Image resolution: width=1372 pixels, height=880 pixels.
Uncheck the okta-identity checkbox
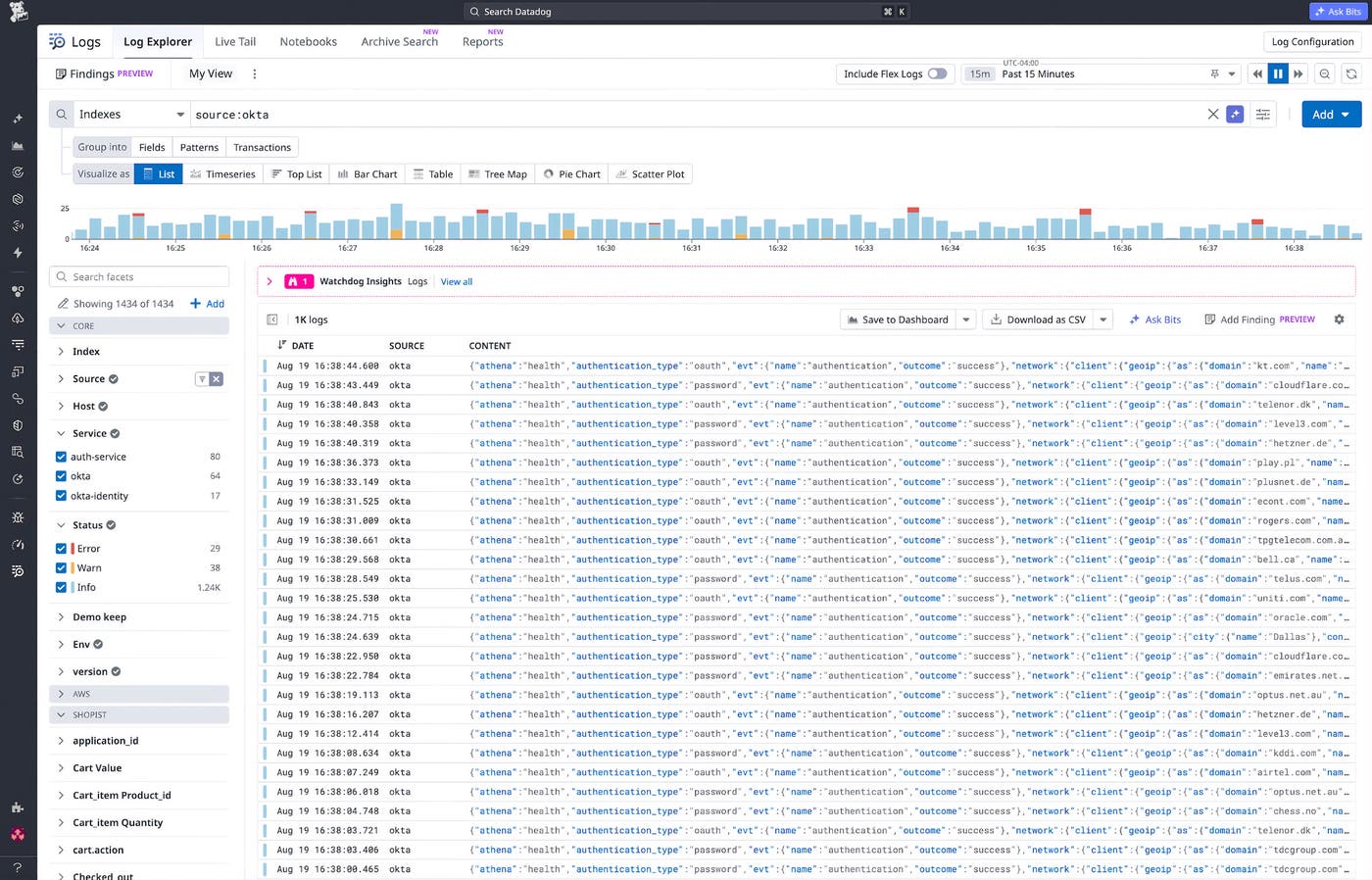[x=61, y=496]
